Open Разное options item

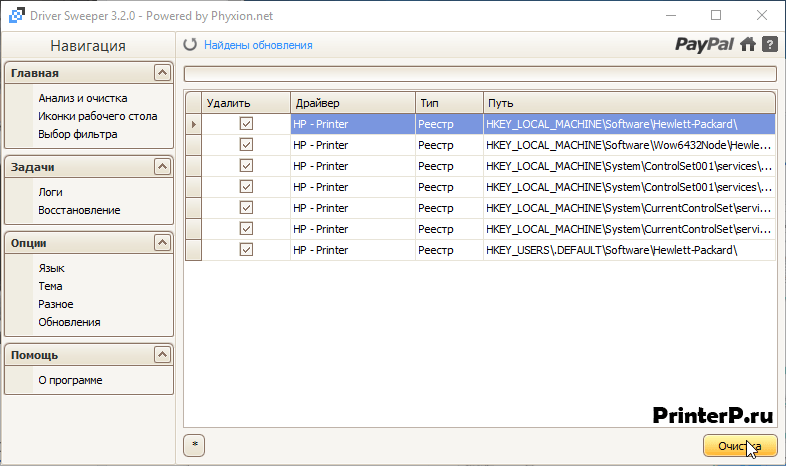click(56, 304)
